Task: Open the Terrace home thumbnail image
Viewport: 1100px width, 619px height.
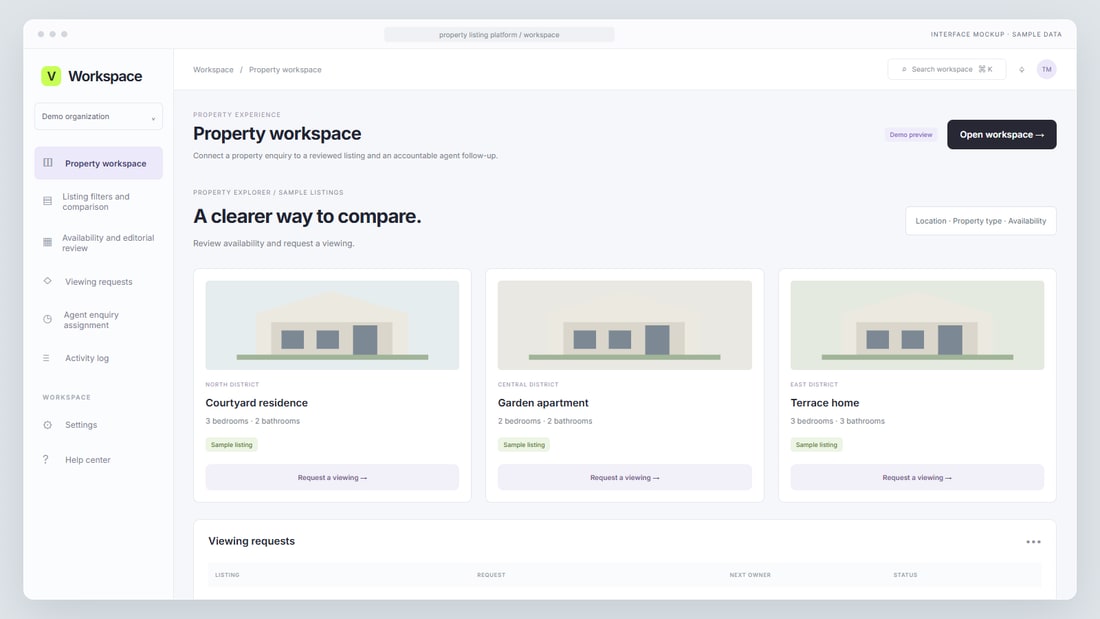Action: pos(917,325)
